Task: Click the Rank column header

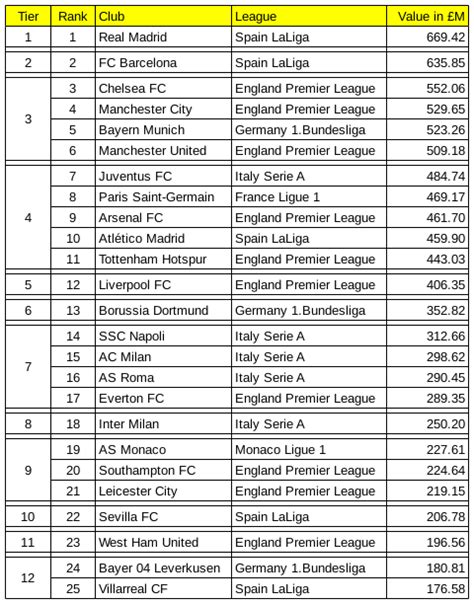Action: pyautogui.click(x=73, y=17)
